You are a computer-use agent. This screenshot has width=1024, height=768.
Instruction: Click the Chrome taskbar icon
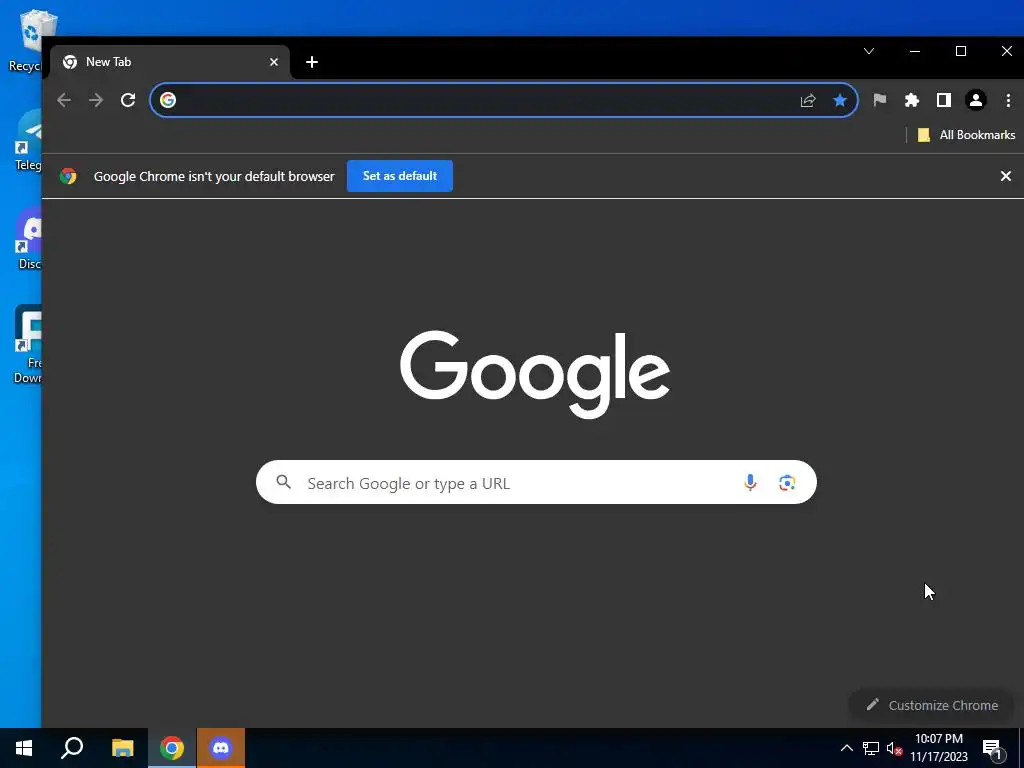pyautogui.click(x=172, y=748)
